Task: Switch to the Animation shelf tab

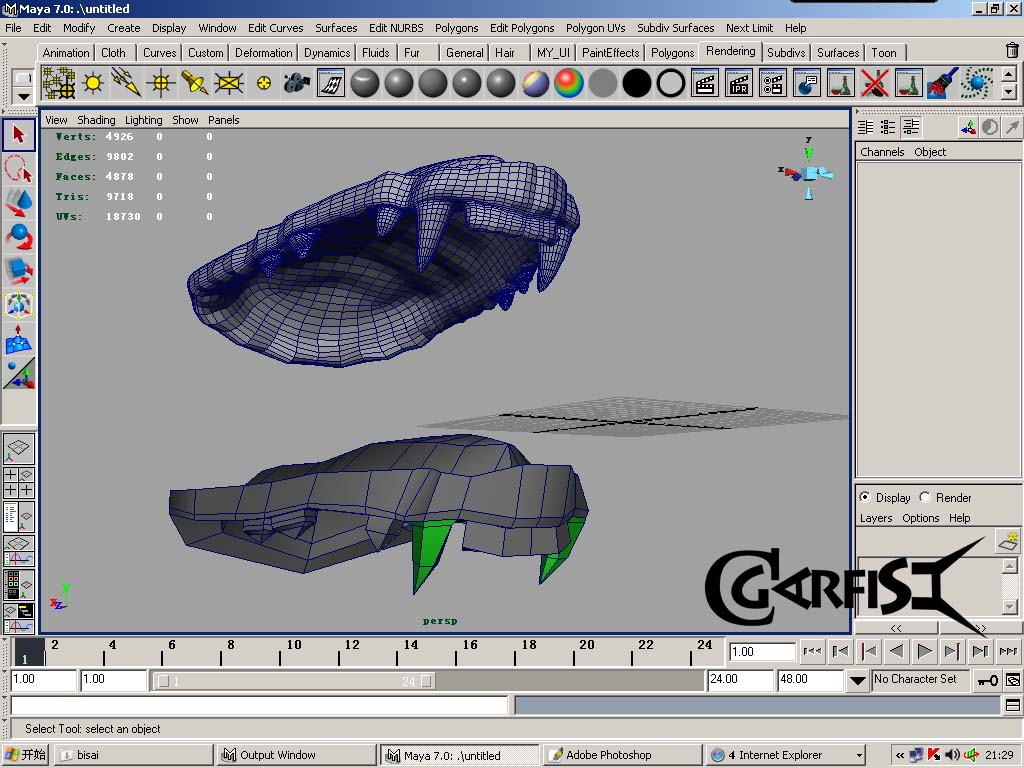Action: tap(65, 53)
